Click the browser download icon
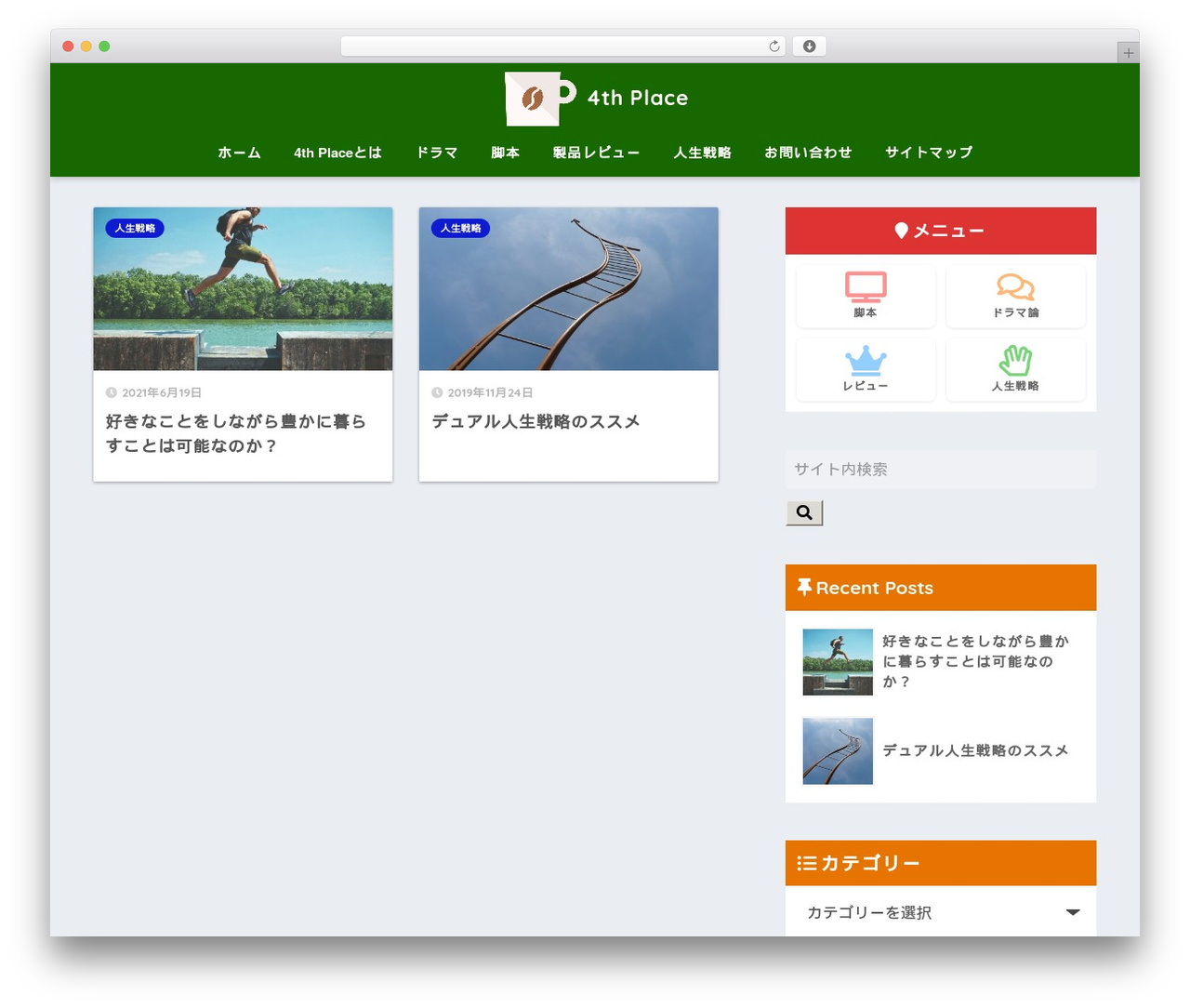The width and height of the screenshot is (1190, 1008). (809, 46)
